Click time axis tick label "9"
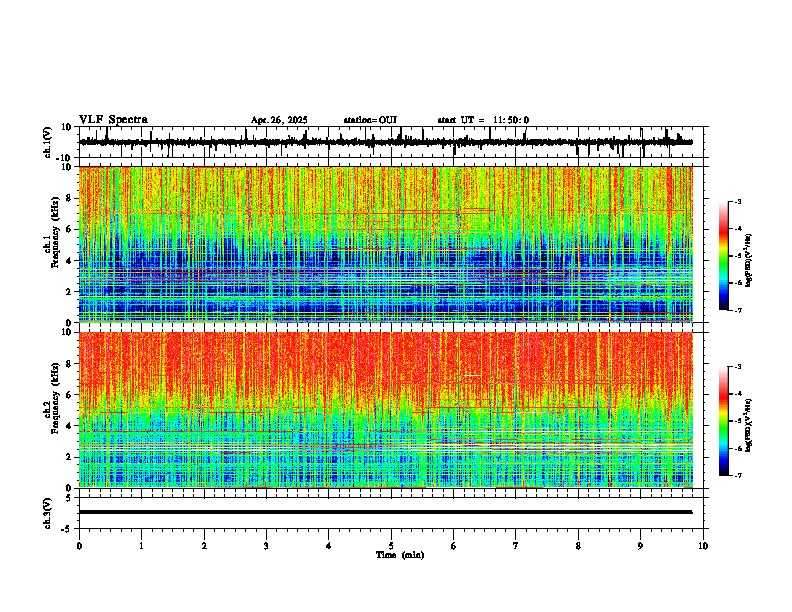 pos(640,546)
